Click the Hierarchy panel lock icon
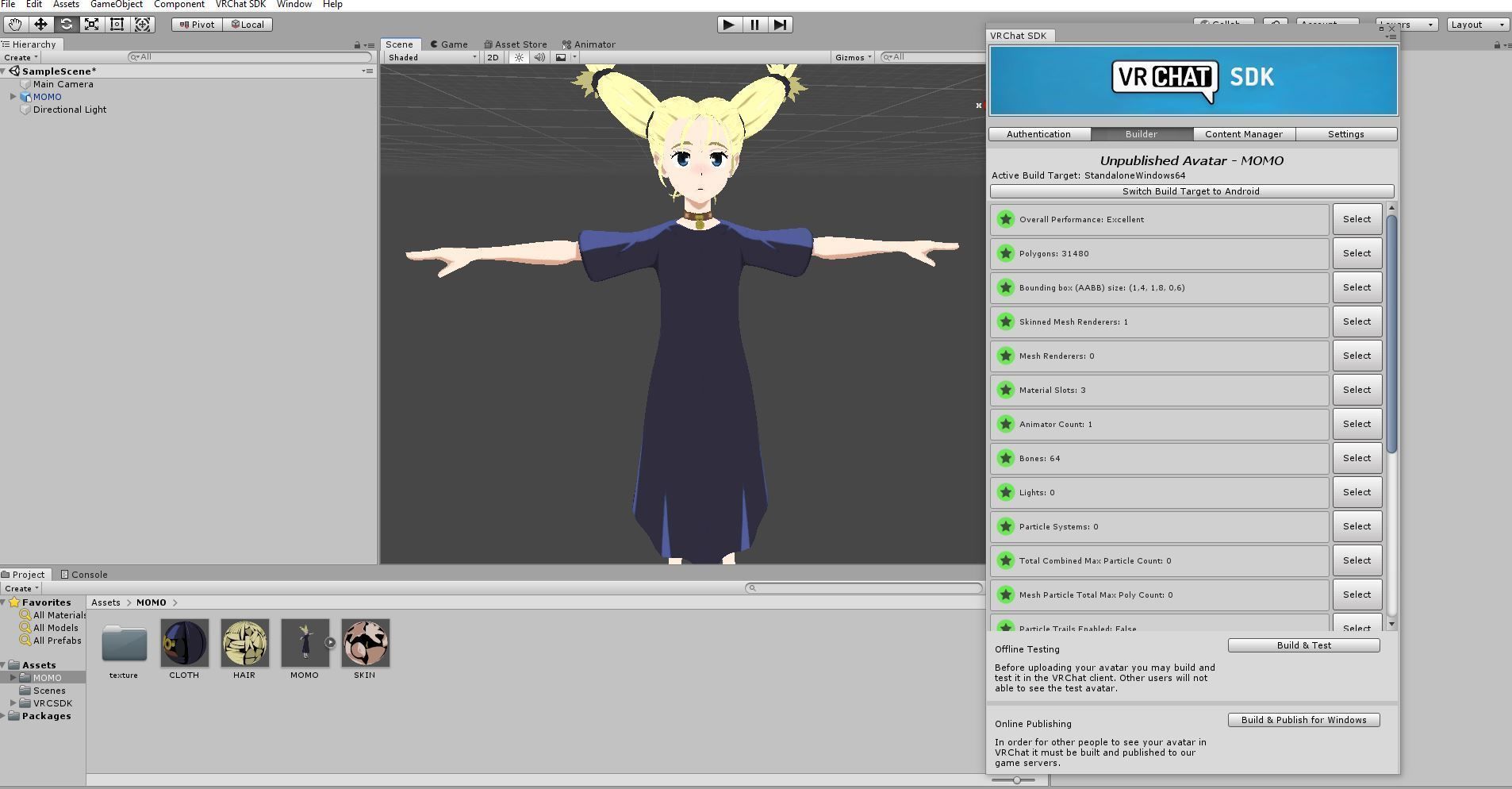The width and height of the screenshot is (1512, 789). coord(357,45)
